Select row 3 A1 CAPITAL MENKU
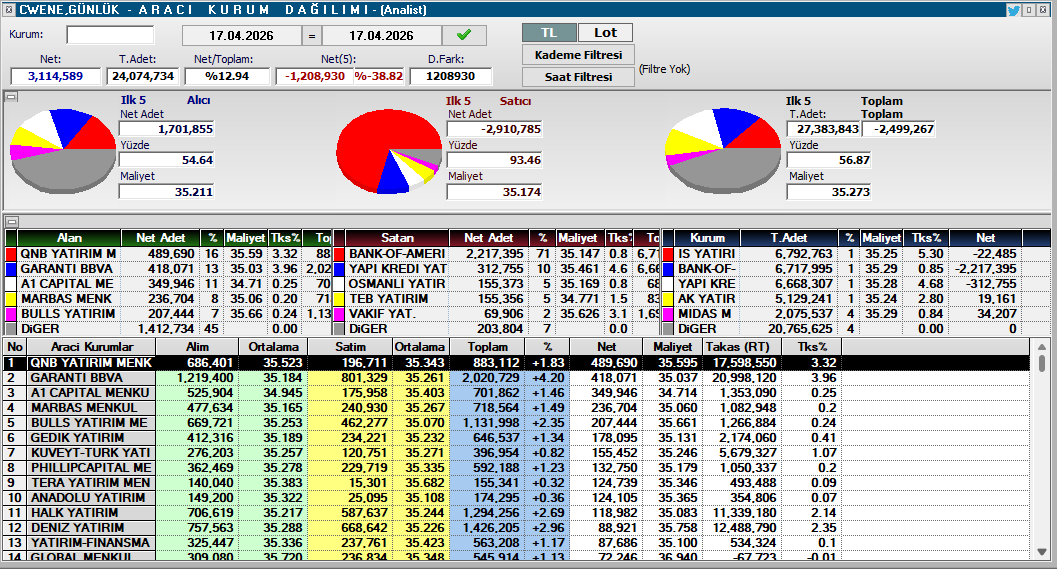1057x569 pixels. coord(516,392)
